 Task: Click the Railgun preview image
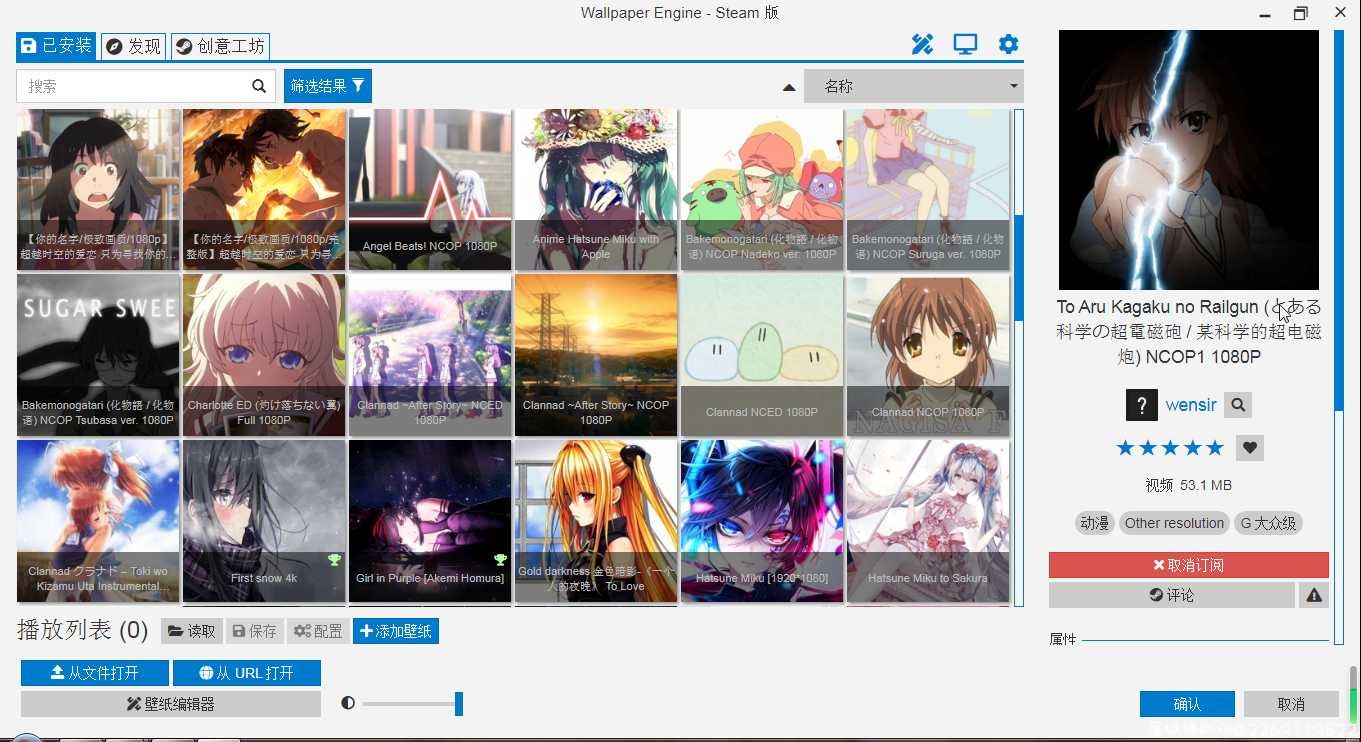[1189, 160]
